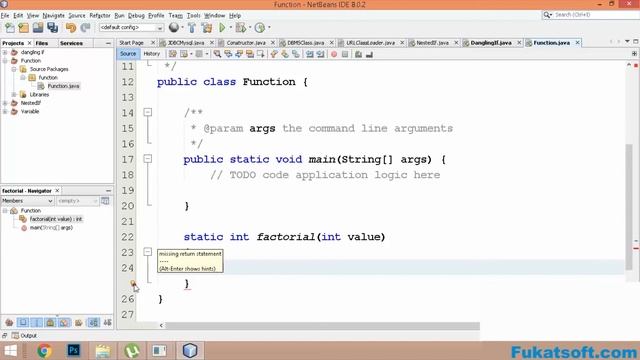Select factorial(int value) in Navigator
Image resolution: width=640 pixels, height=360 pixels.
point(56,219)
